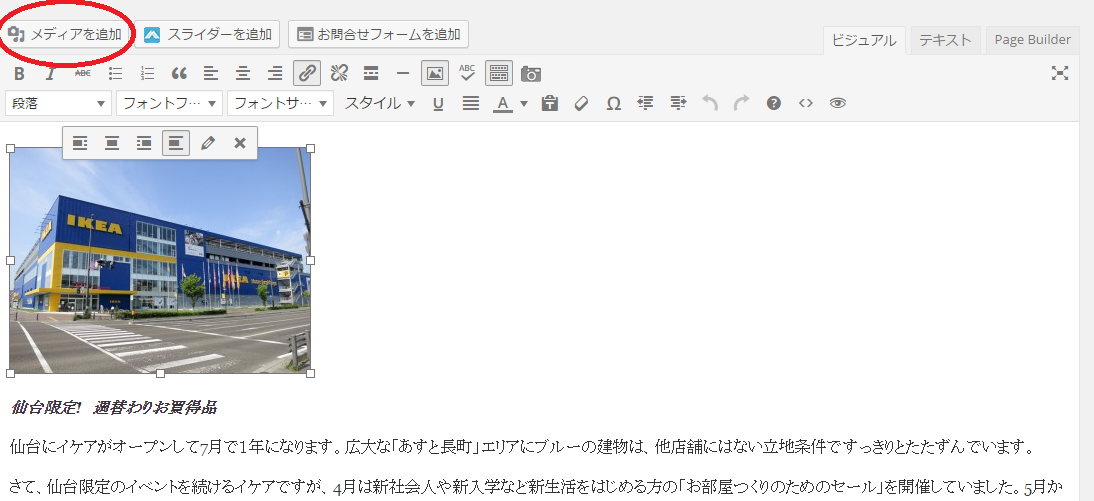Image resolution: width=1094 pixels, height=501 pixels.
Task: Insert a blockquote using the quote icon
Action: (179, 73)
